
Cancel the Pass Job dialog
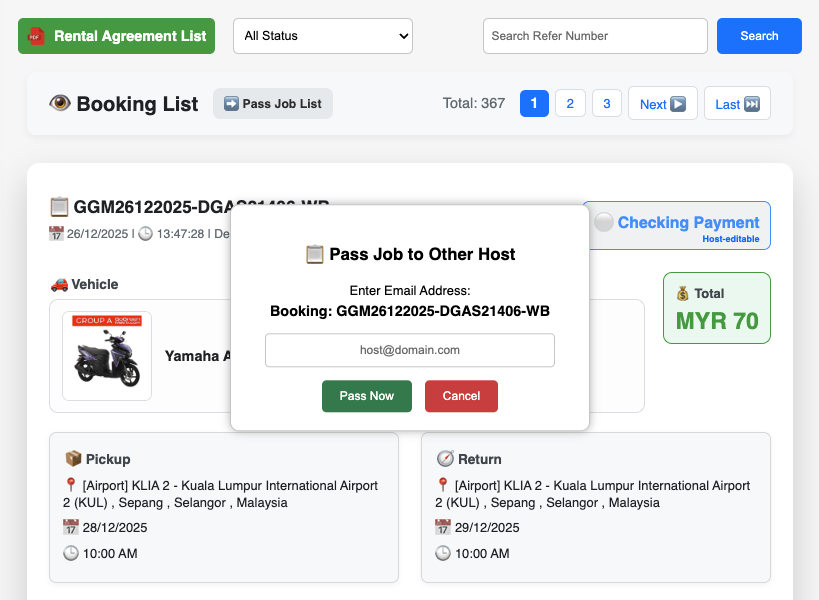(461, 396)
